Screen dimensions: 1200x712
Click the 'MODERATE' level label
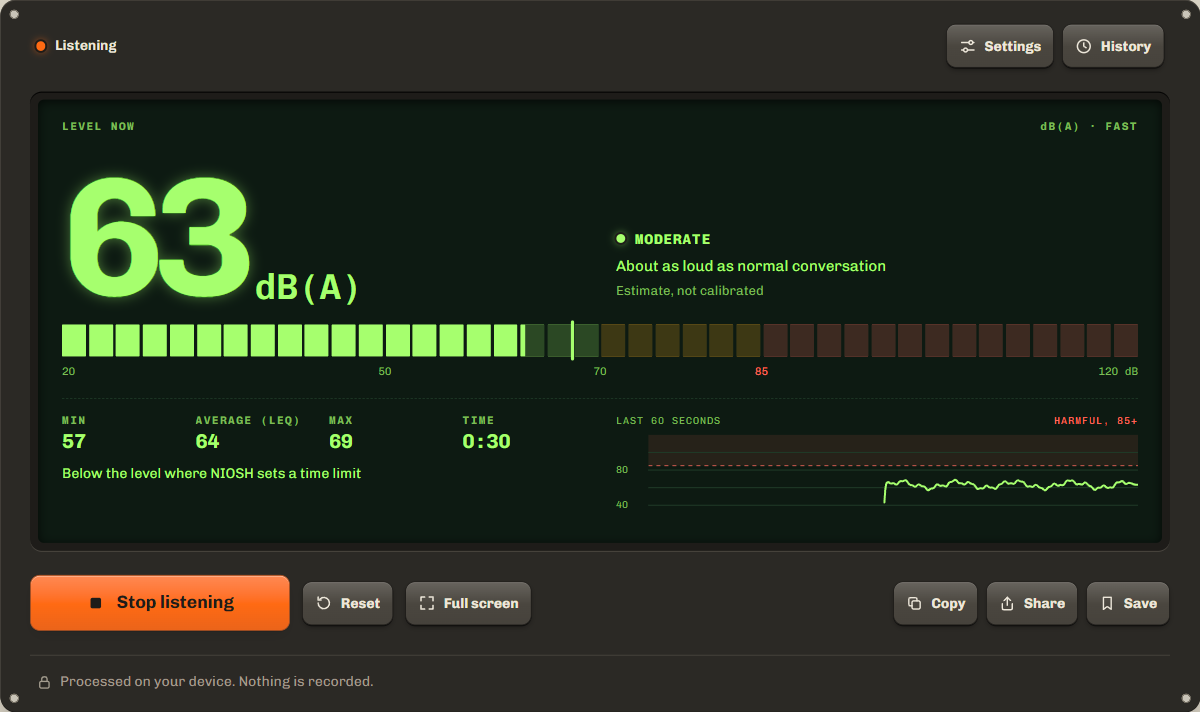(x=673, y=239)
